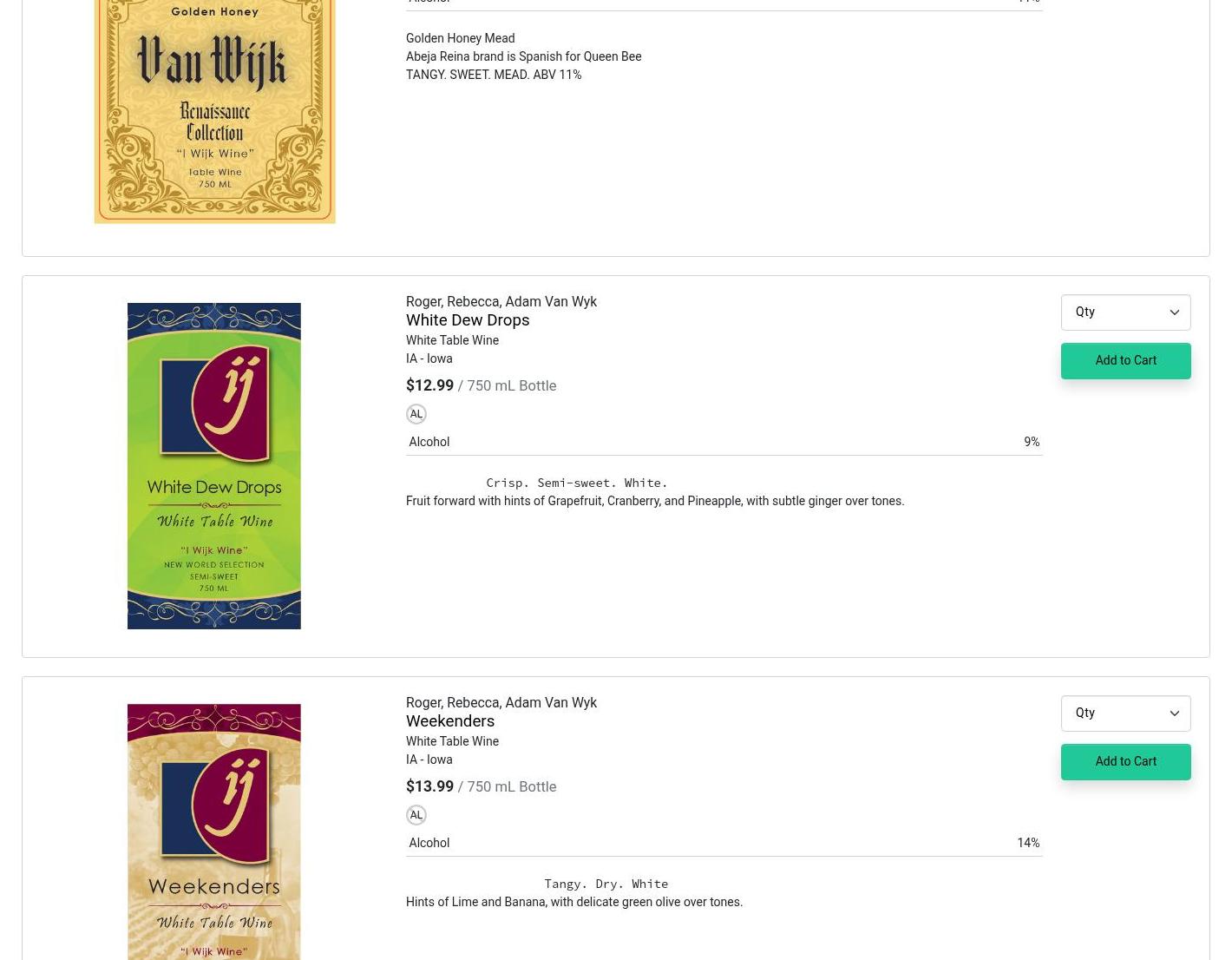Open the White Dew Drops product title
The image size is (1232, 960).
pyautogui.click(x=468, y=320)
